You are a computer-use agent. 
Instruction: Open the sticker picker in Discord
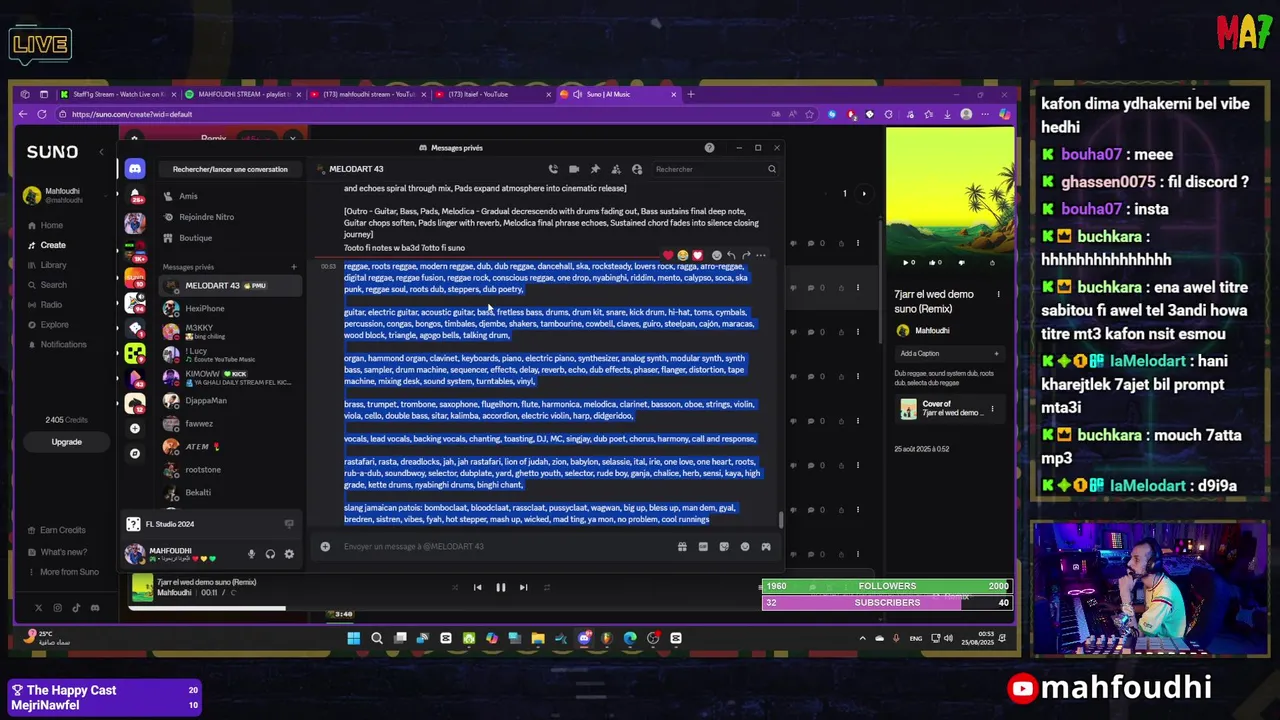724,547
